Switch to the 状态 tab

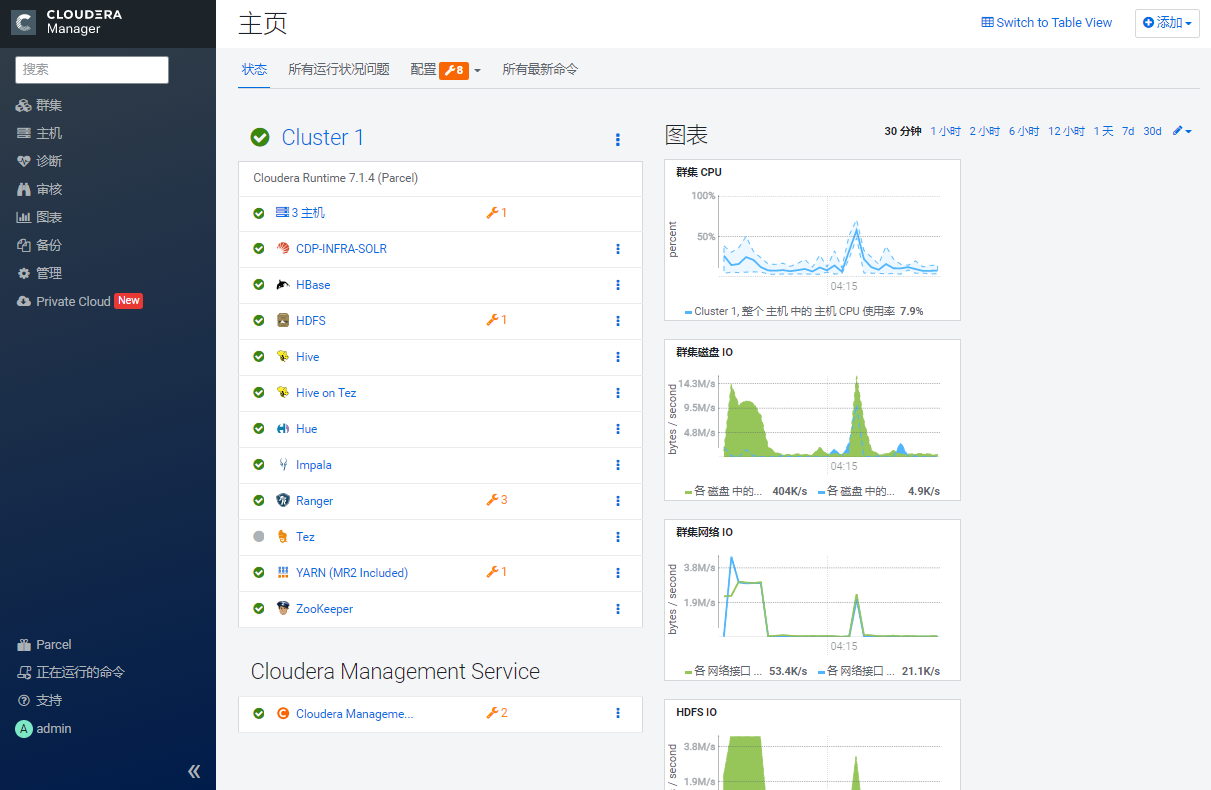coord(254,70)
